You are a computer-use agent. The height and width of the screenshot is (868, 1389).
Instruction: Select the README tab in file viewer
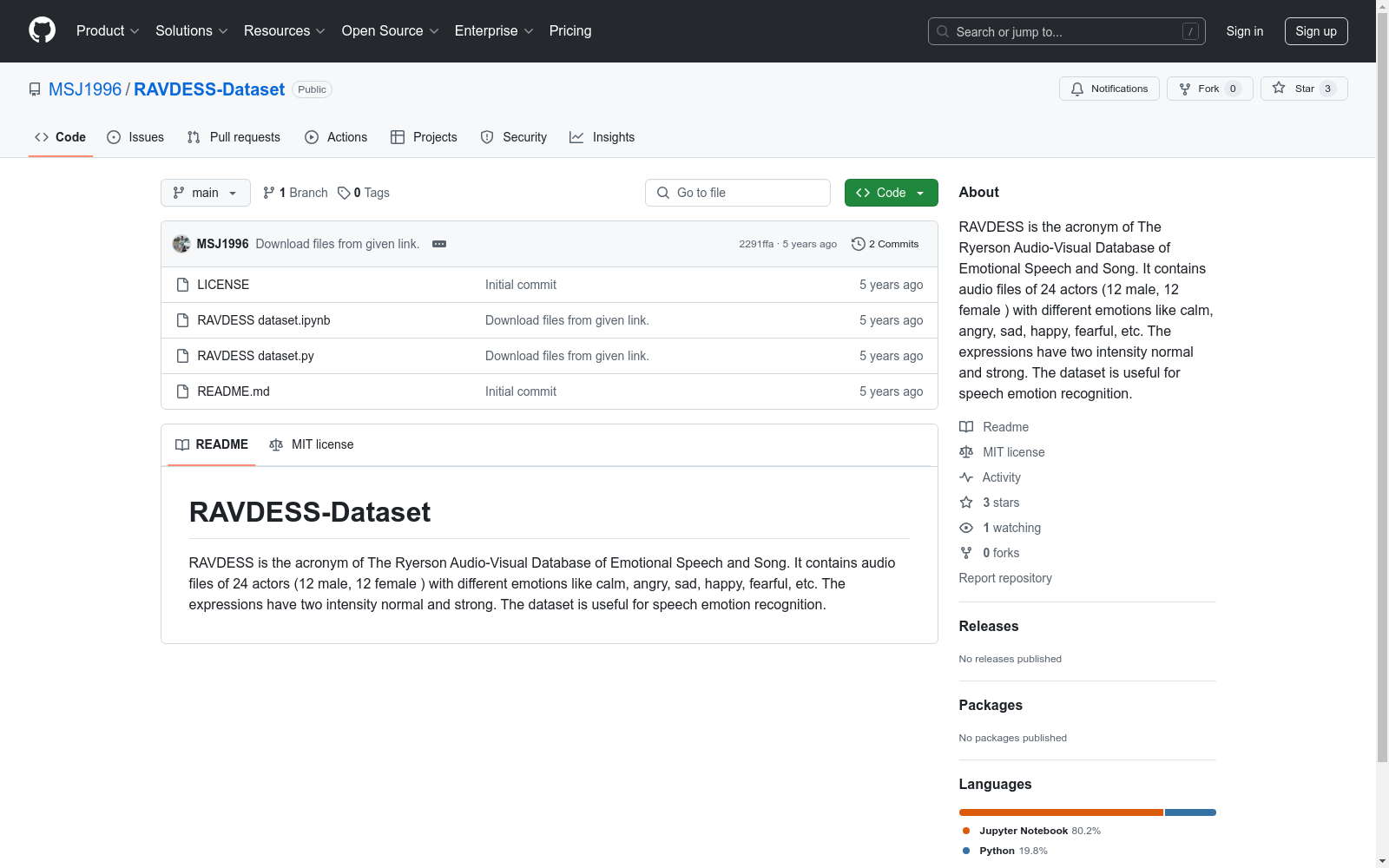(x=212, y=444)
